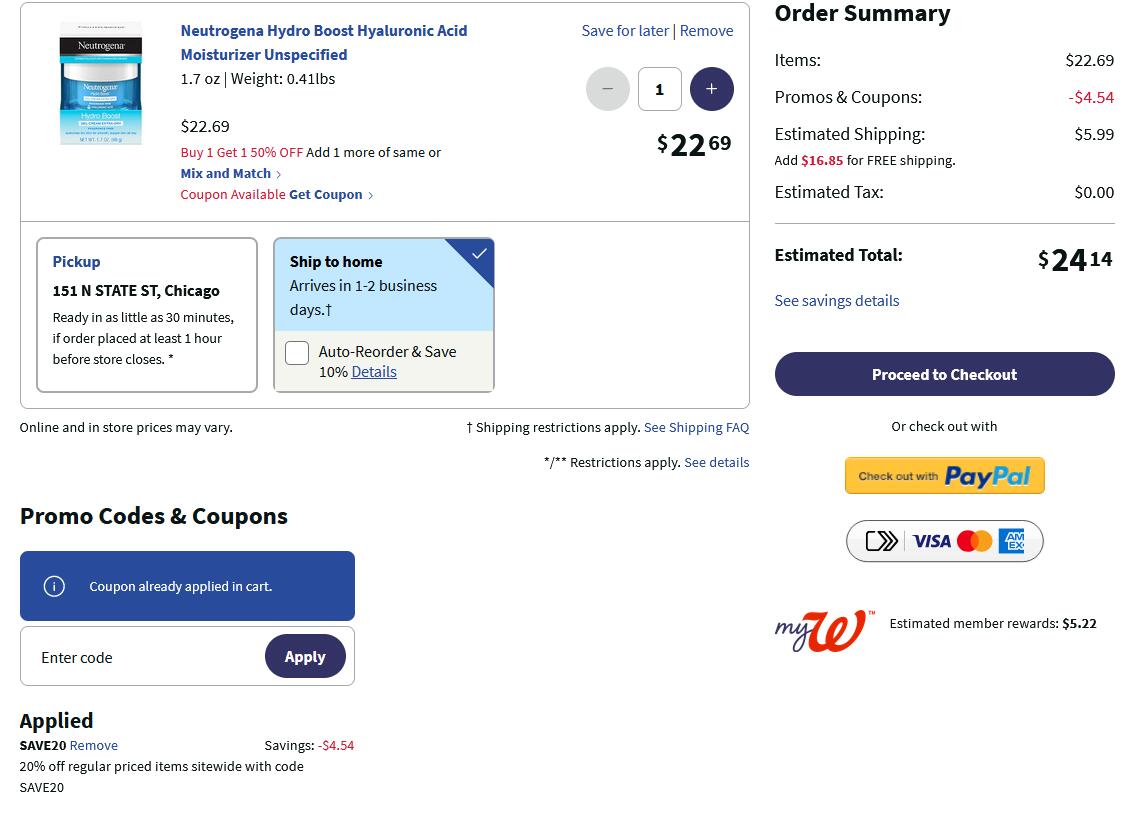Decrease quantity with the minus button
Viewport: 1122px width, 822px height.
[608, 89]
